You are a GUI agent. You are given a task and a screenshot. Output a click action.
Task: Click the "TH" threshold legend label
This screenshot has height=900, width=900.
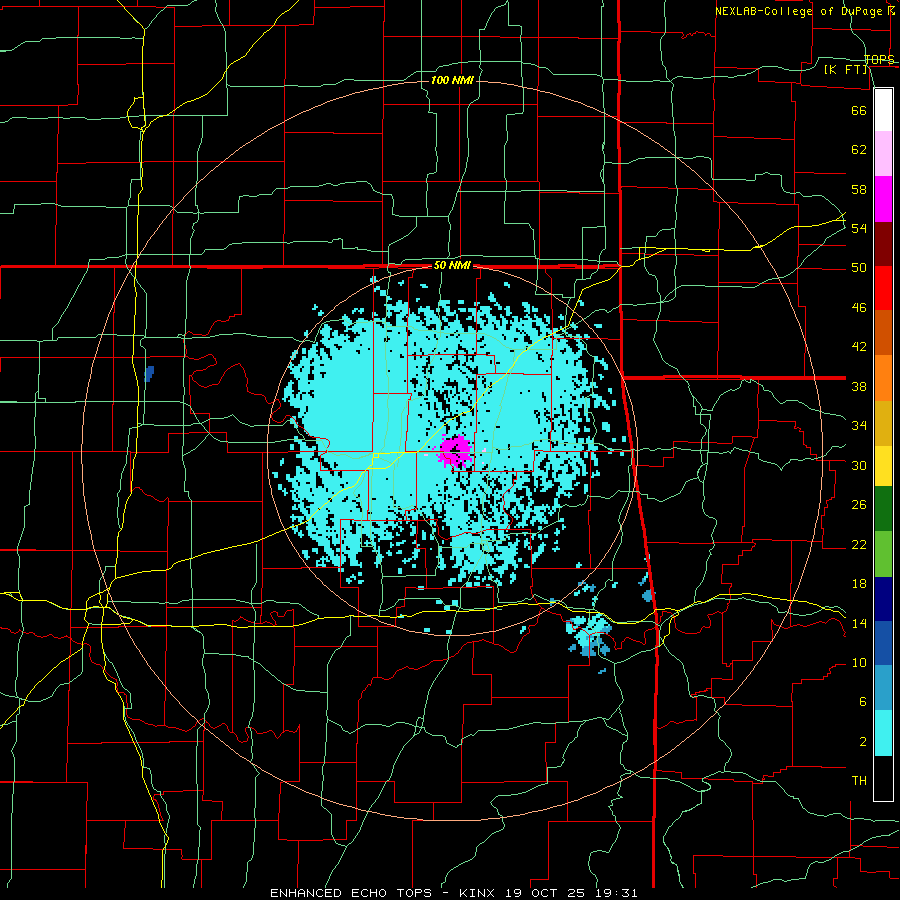tap(859, 781)
